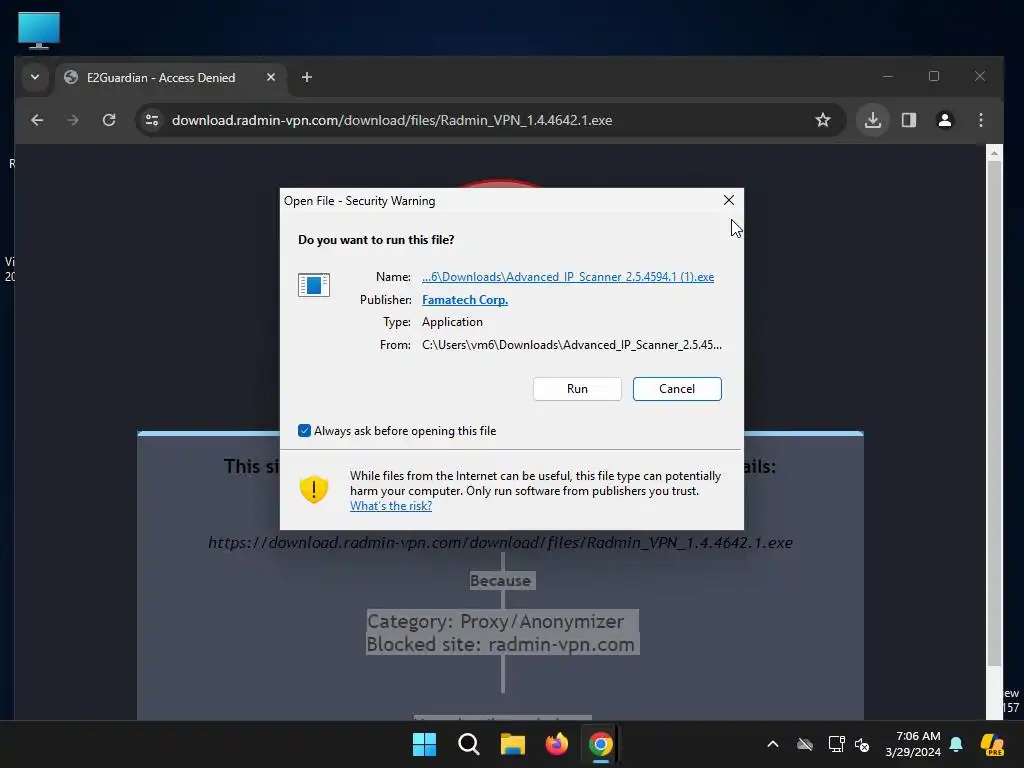Viewport: 1024px width, 768px height.
Task: Uncheck Always ask before opening this file
Action: [x=304, y=430]
